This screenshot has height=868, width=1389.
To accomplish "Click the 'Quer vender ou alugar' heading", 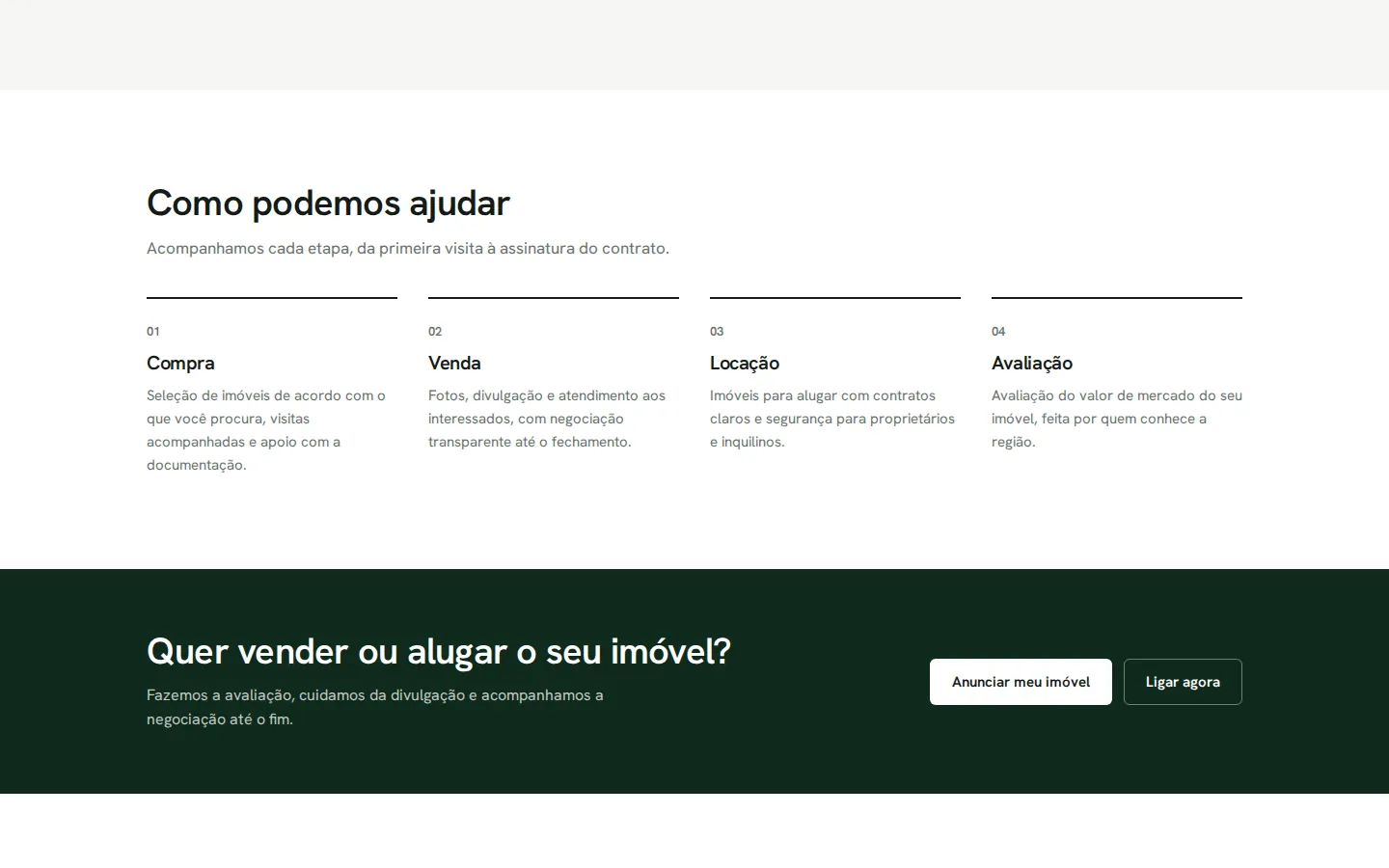I will [x=439, y=652].
